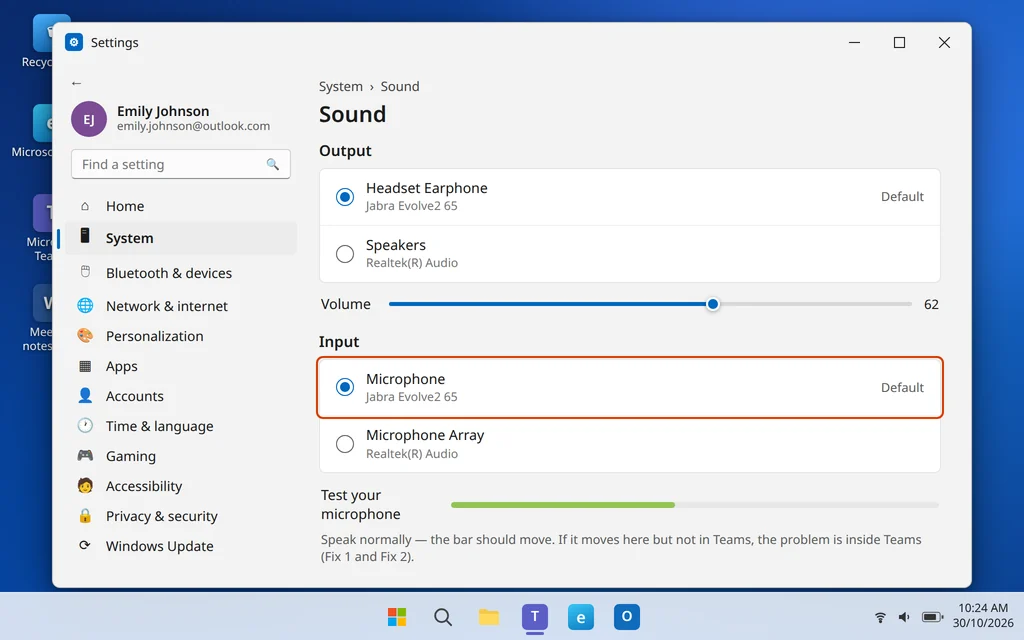The image size is (1024, 640).
Task: Open Personalization settings
Action: [180, 336]
